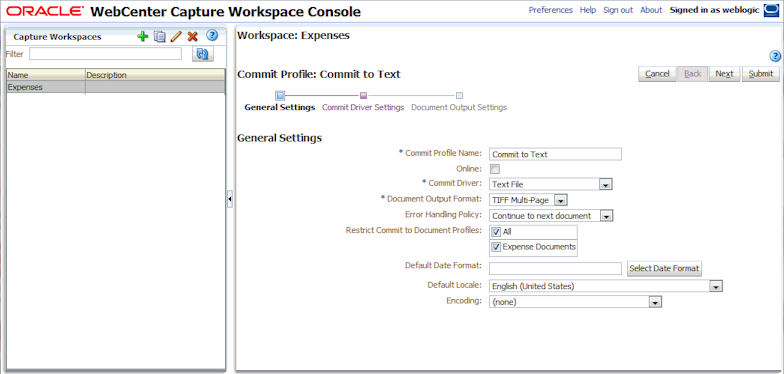Submit the commit profile
784x374 pixels.
tap(760, 74)
